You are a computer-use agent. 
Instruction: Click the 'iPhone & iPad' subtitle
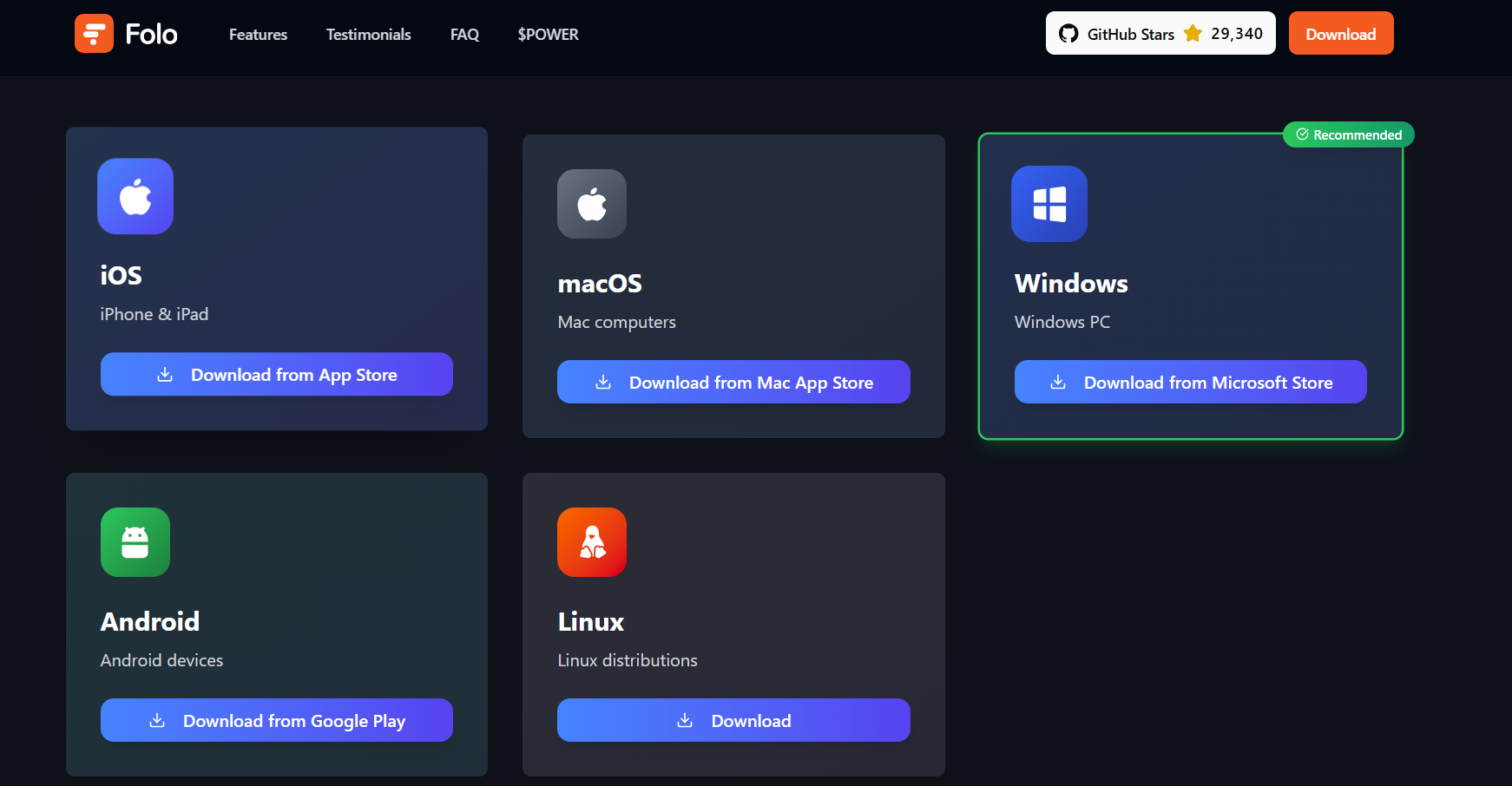154,314
